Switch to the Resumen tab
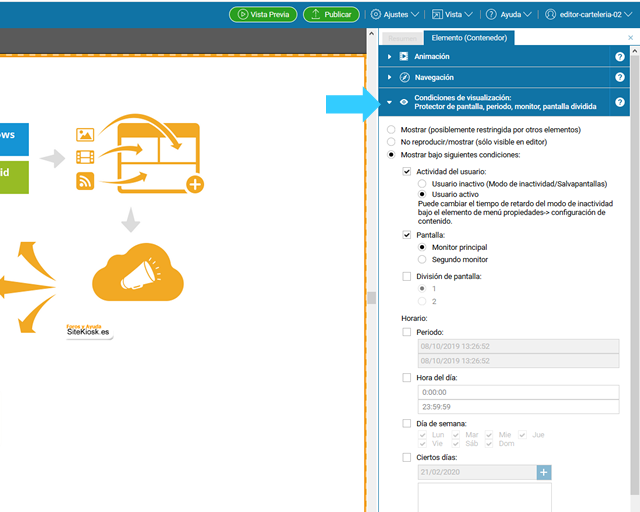640x512 pixels. tap(403, 38)
